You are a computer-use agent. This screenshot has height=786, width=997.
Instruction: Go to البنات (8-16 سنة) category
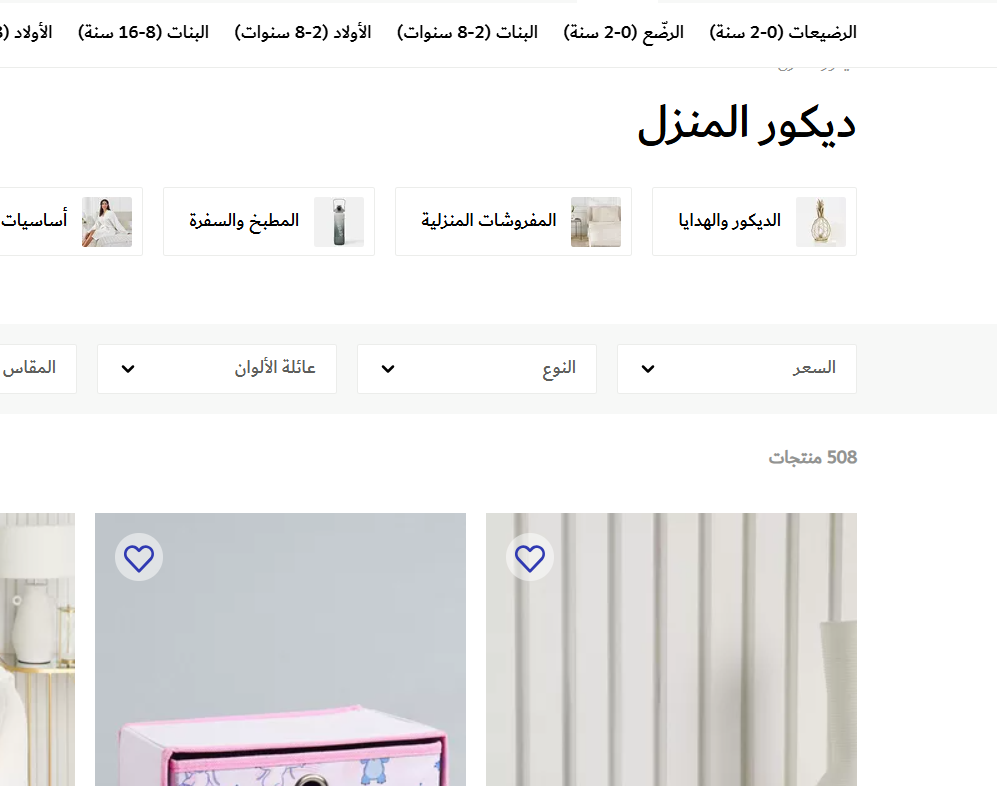143,32
